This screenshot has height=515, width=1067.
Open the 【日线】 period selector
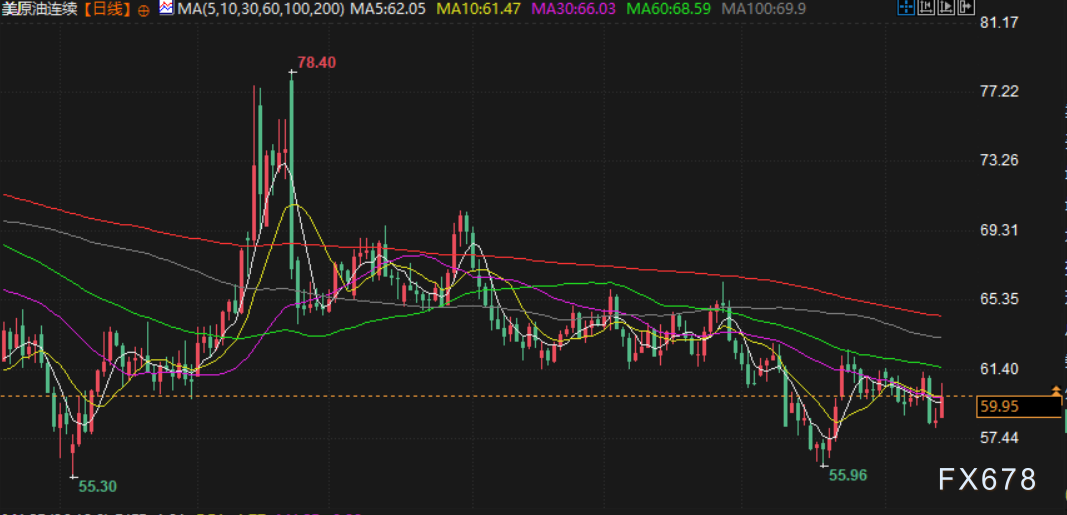tap(106, 10)
